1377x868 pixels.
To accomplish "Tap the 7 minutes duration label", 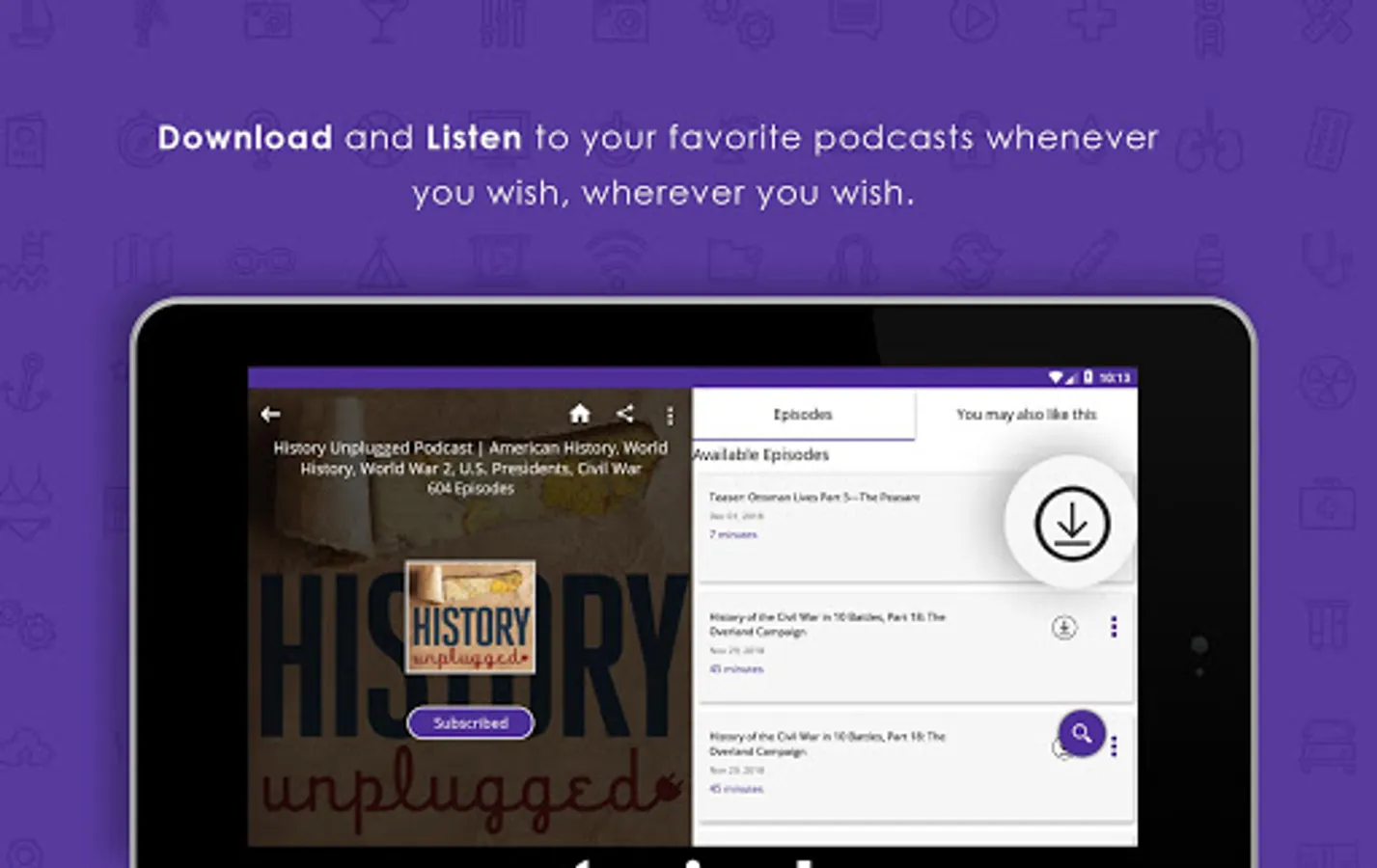I will pyautogui.click(x=733, y=534).
